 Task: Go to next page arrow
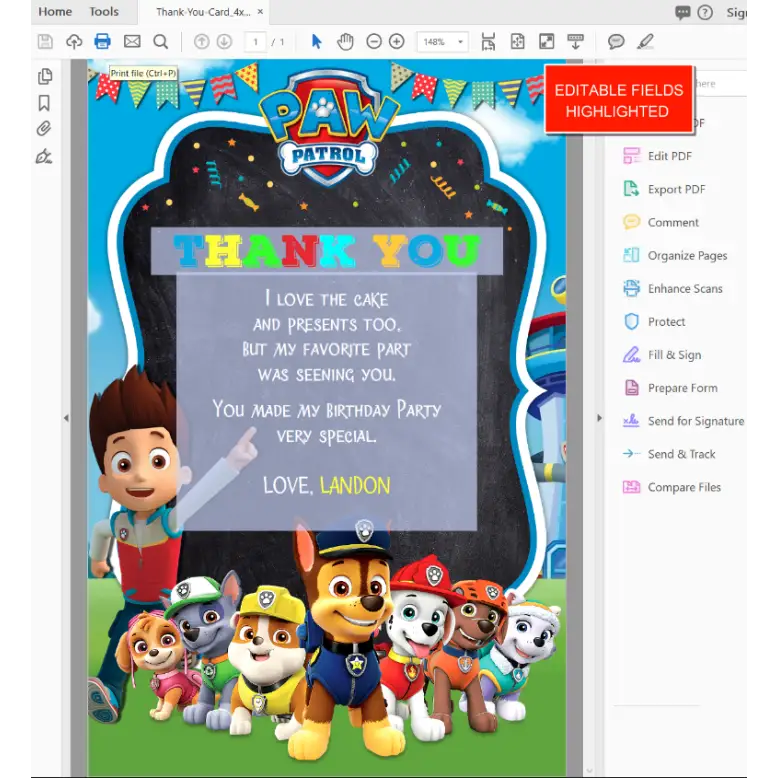click(224, 42)
